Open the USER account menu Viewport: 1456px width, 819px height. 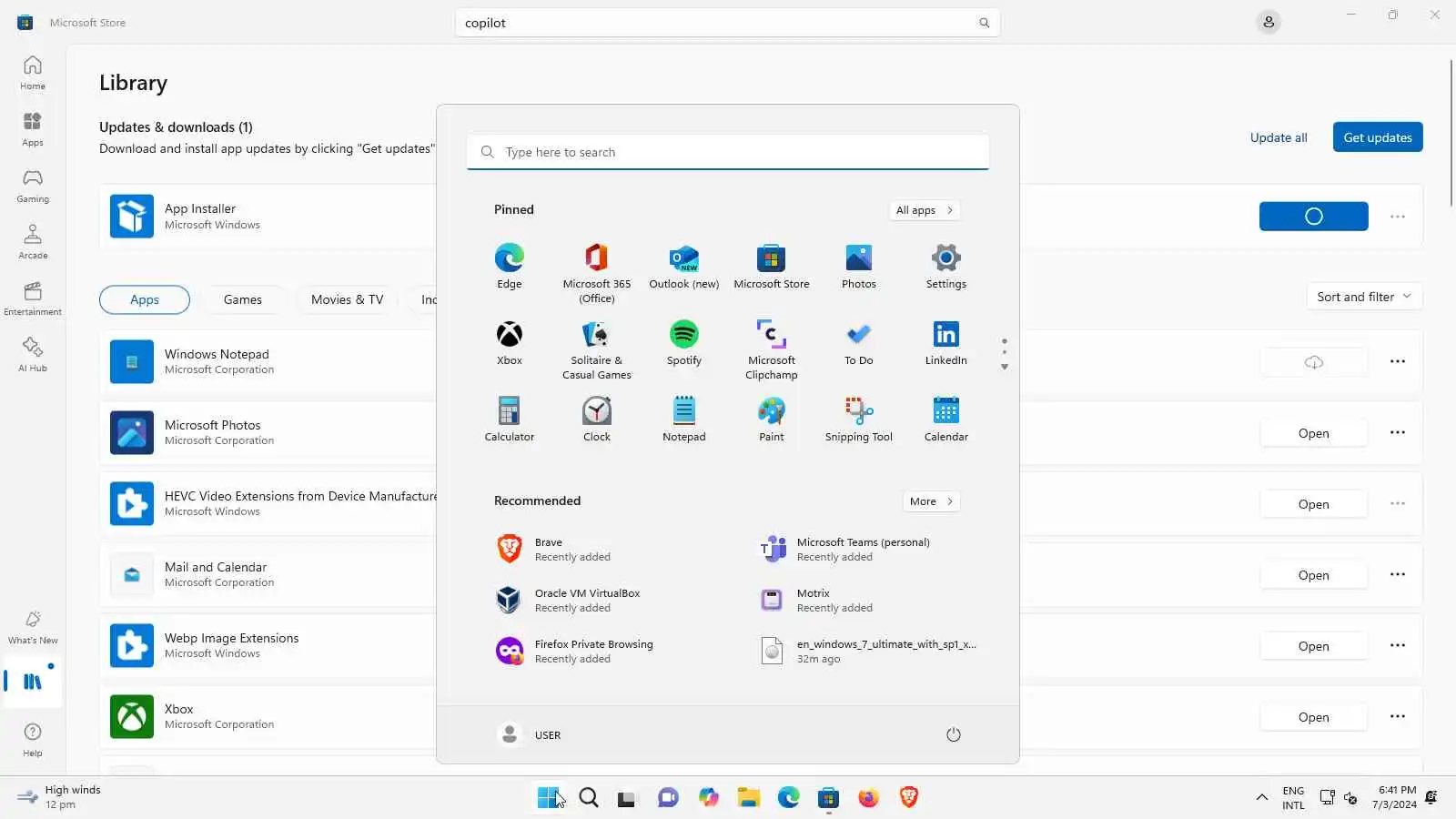[530, 734]
